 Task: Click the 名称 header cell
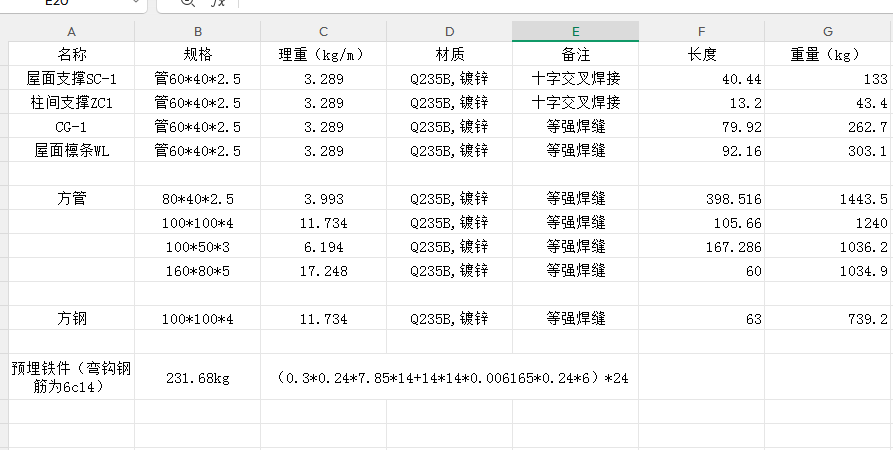pos(71,54)
